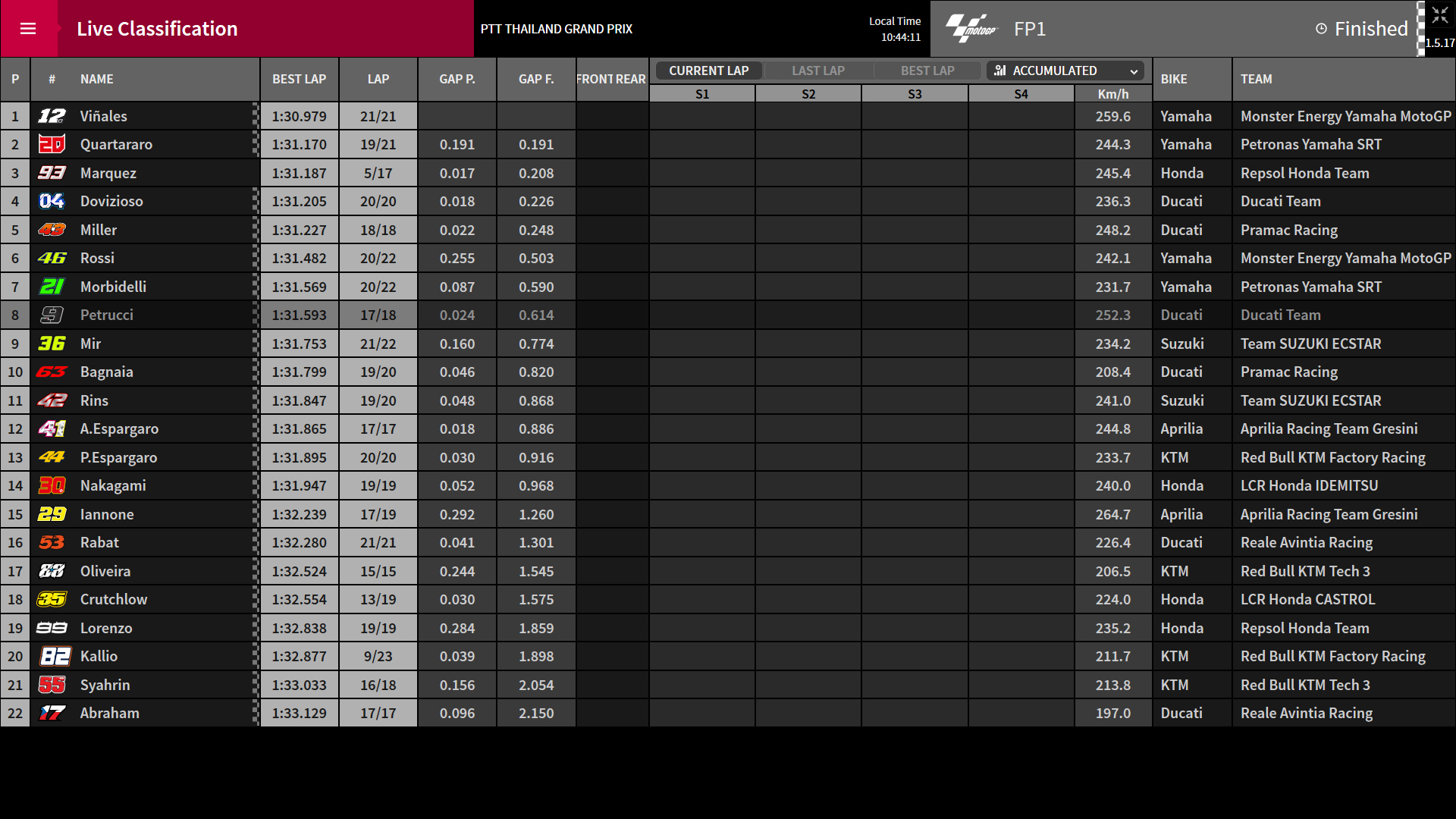The width and height of the screenshot is (1456, 819).
Task: Sort by the GAP F. column header
Action: click(536, 79)
